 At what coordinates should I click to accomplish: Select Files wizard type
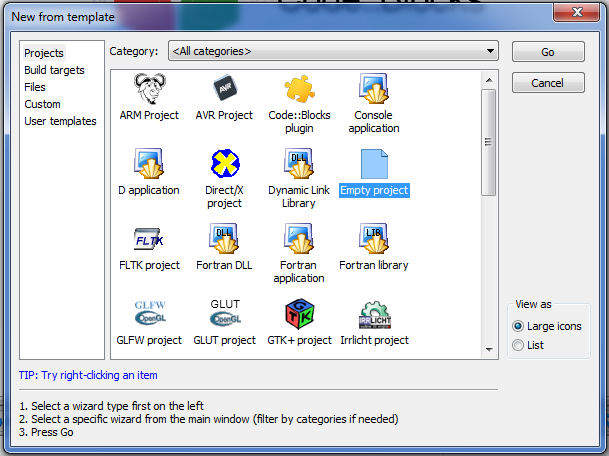point(35,87)
